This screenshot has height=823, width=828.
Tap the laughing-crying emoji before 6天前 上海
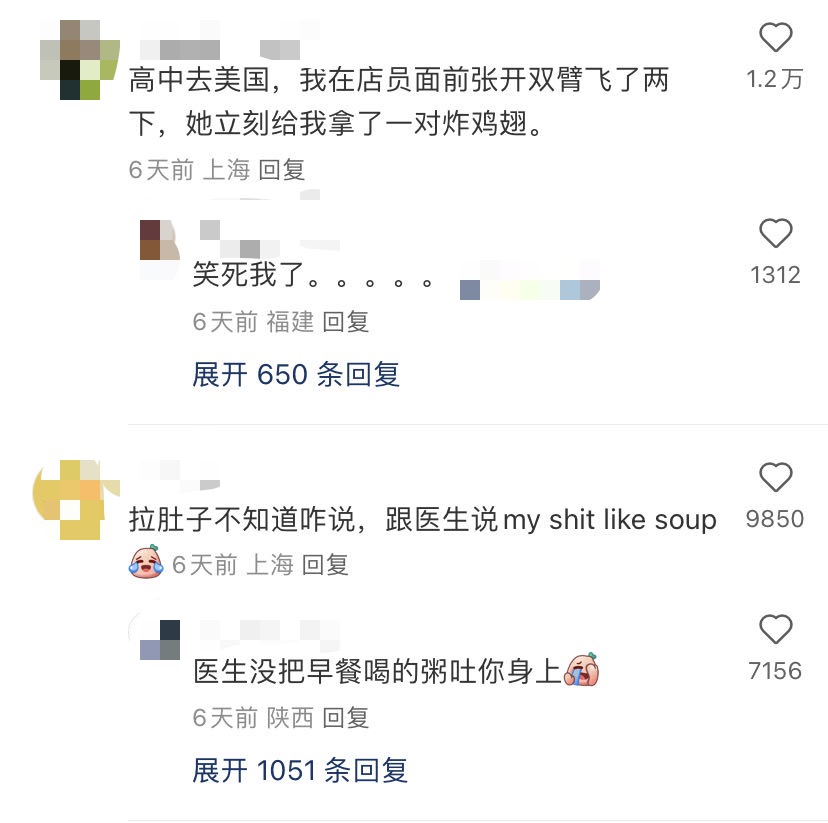click(x=146, y=563)
